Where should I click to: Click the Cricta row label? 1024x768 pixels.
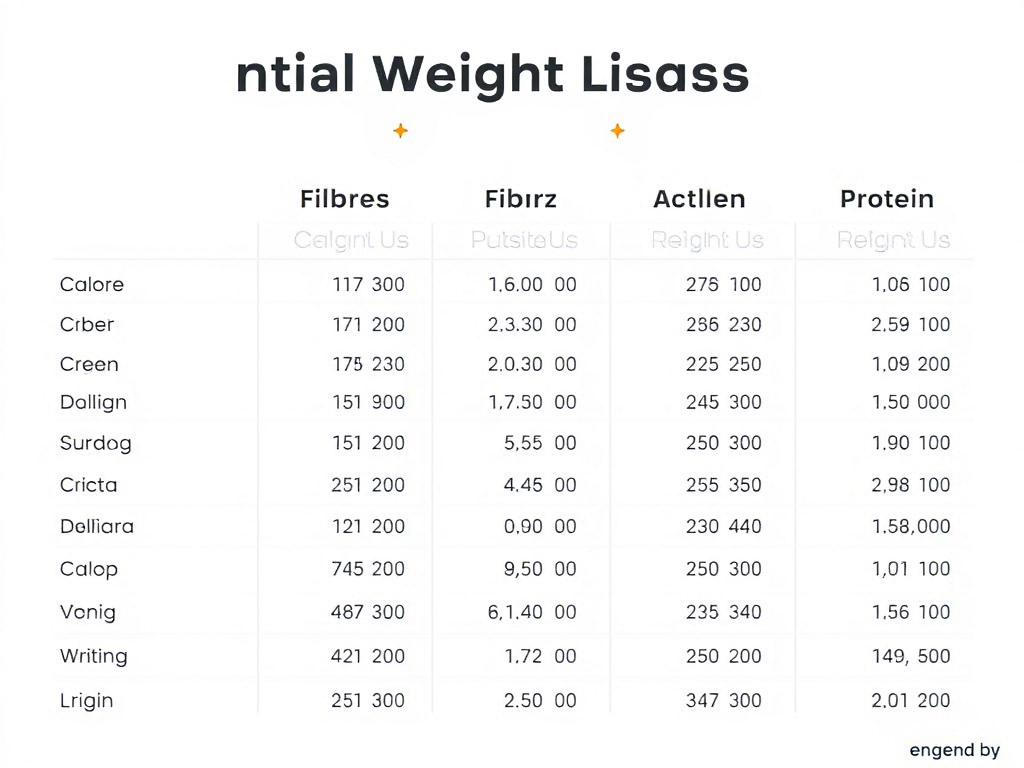[x=88, y=485]
